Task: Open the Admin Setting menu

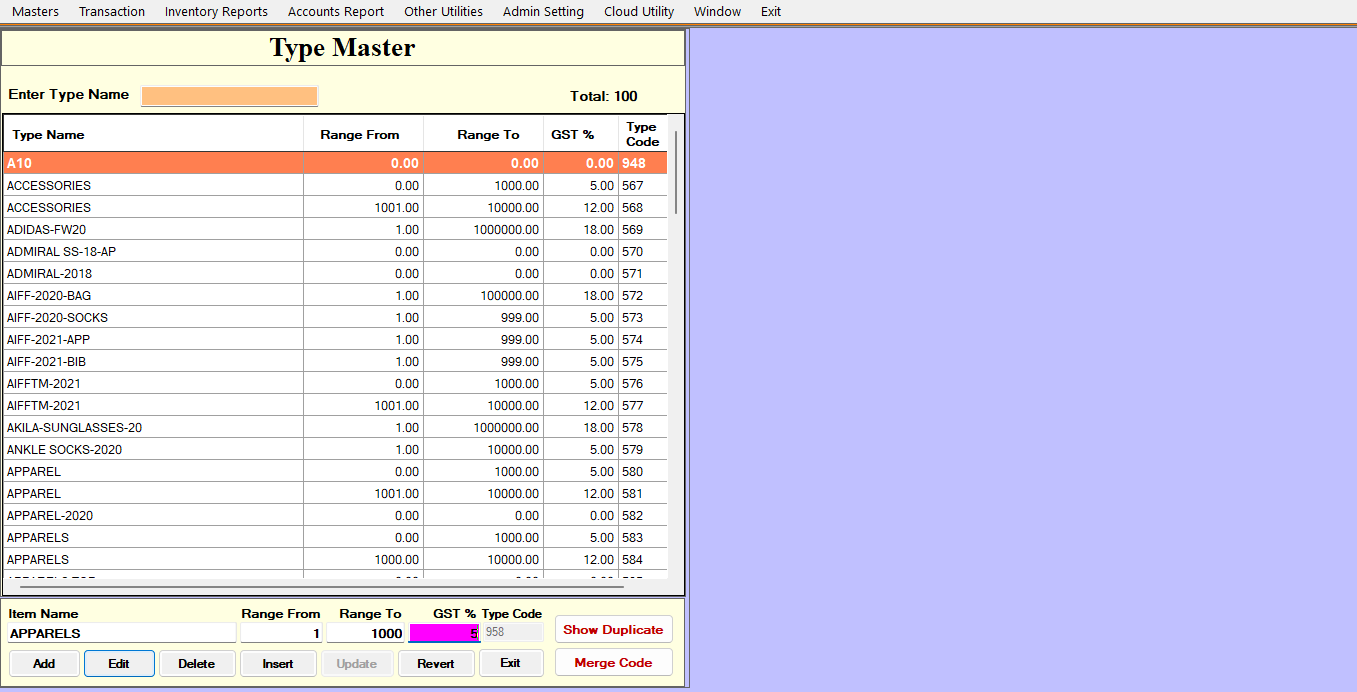Action: (543, 12)
